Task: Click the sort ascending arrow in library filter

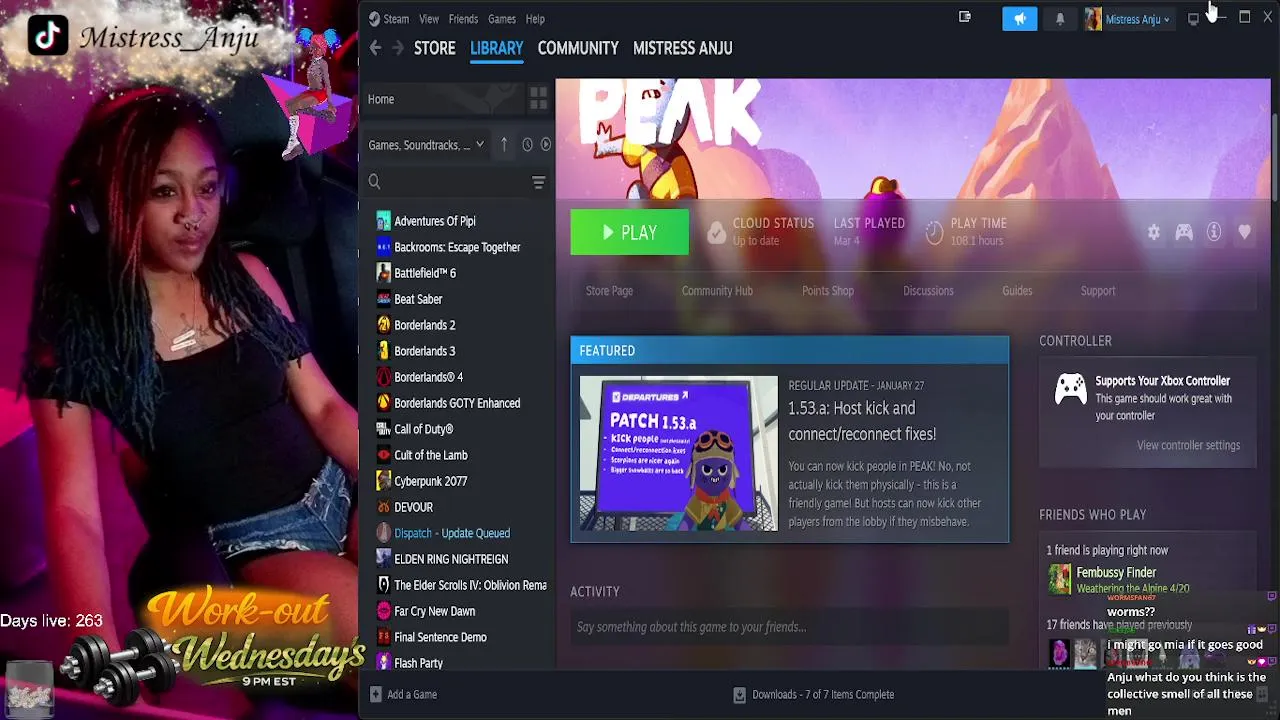Action: [504, 145]
